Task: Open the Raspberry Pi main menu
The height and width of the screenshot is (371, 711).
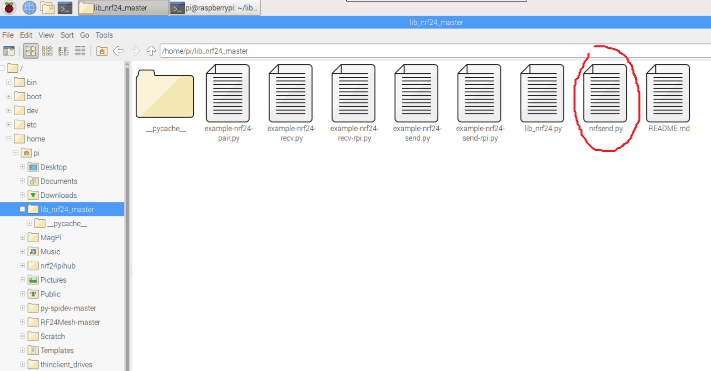Action: (x=10, y=8)
